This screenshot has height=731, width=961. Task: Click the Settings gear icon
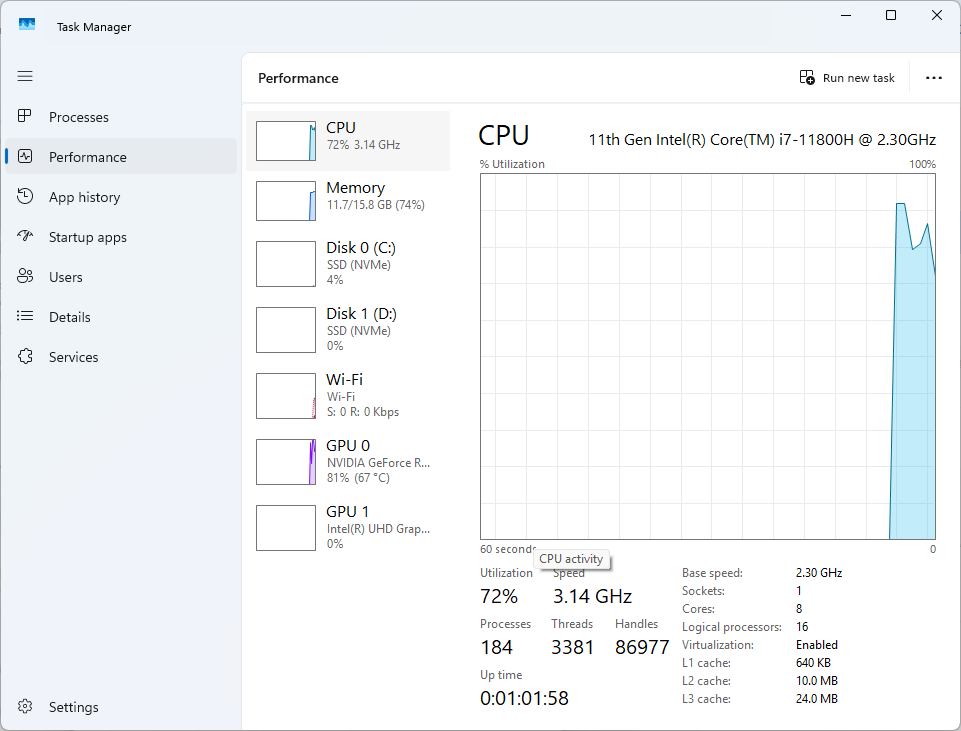point(25,706)
